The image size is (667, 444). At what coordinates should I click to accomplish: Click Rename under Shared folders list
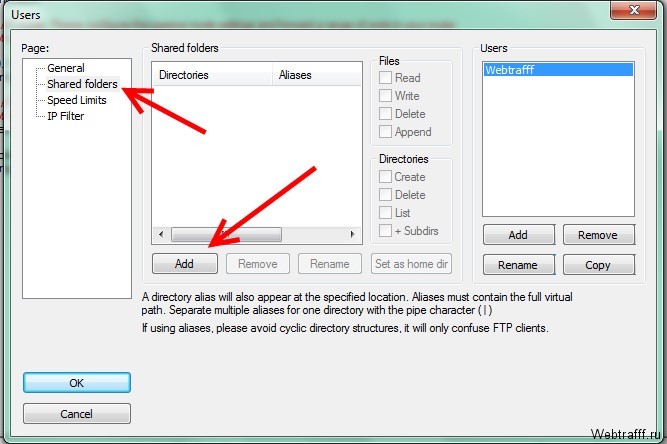[x=330, y=264]
